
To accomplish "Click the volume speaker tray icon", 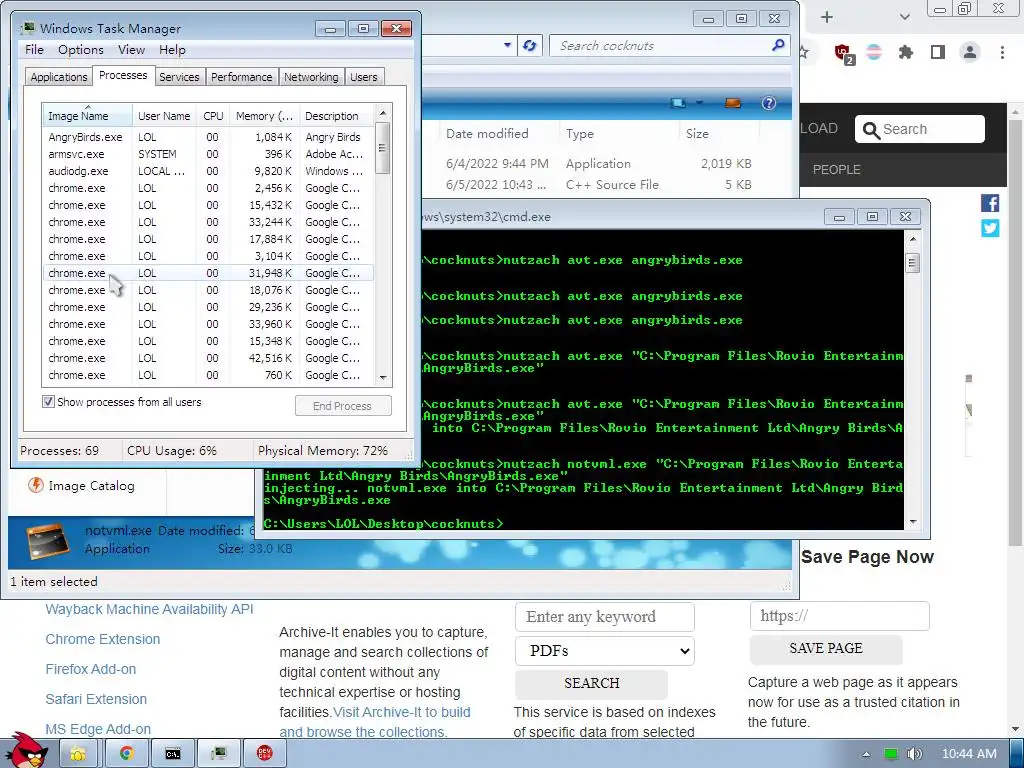I will (914, 754).
